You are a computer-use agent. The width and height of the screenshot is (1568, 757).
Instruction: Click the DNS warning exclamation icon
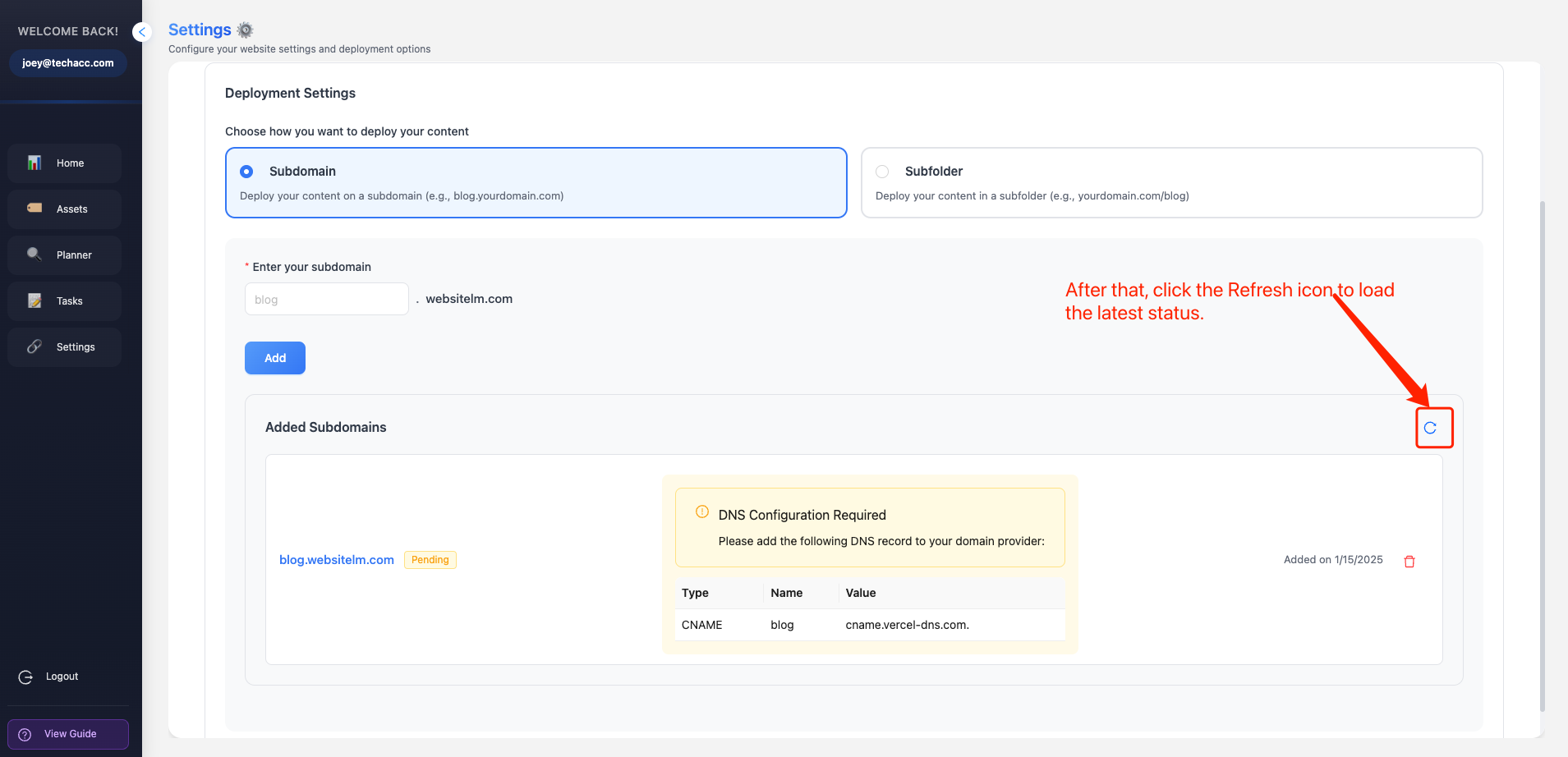coord(702,512)
